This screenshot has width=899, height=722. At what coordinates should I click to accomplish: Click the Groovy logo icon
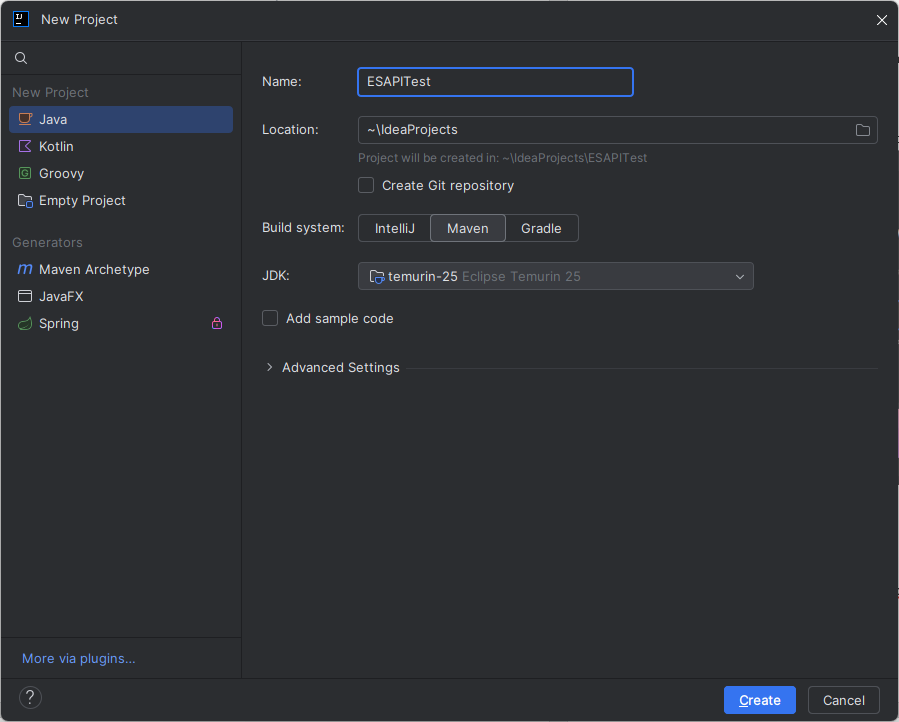tap(25, 174)
